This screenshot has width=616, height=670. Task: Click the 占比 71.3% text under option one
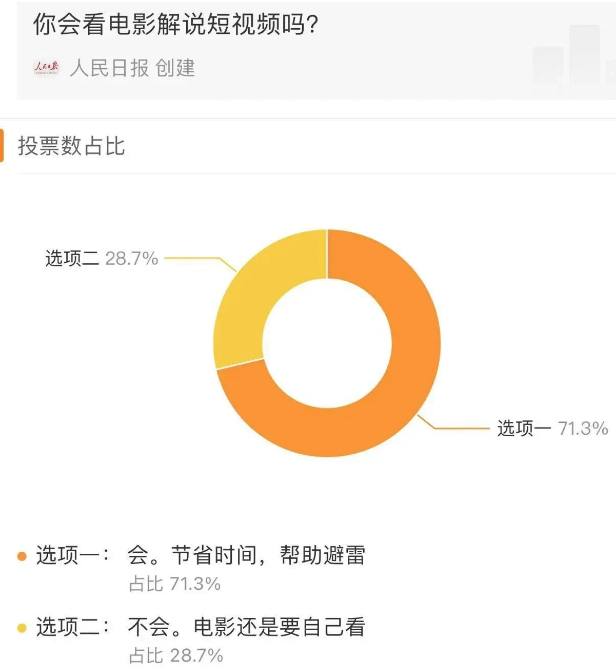click(x=175, y=584)
